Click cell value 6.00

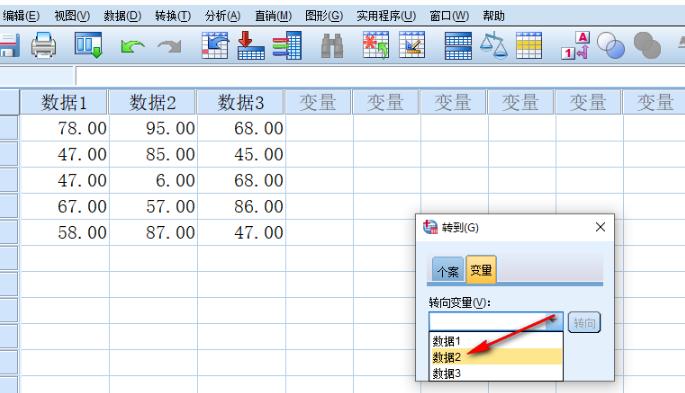click(153, 180)
